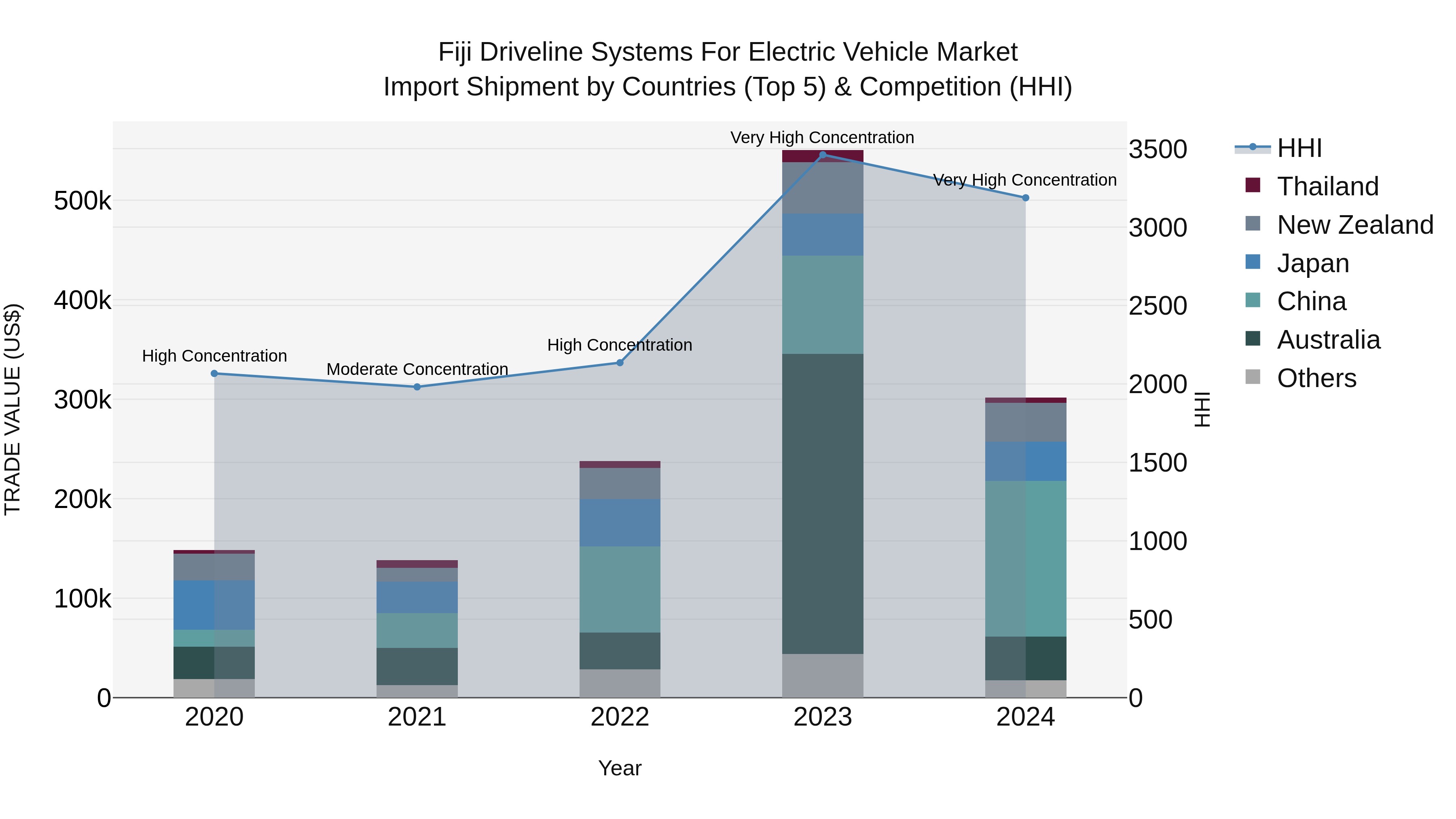1456x819 pixels.
Task: Click the 2022 China bar segment
Action: pos(620,590)
